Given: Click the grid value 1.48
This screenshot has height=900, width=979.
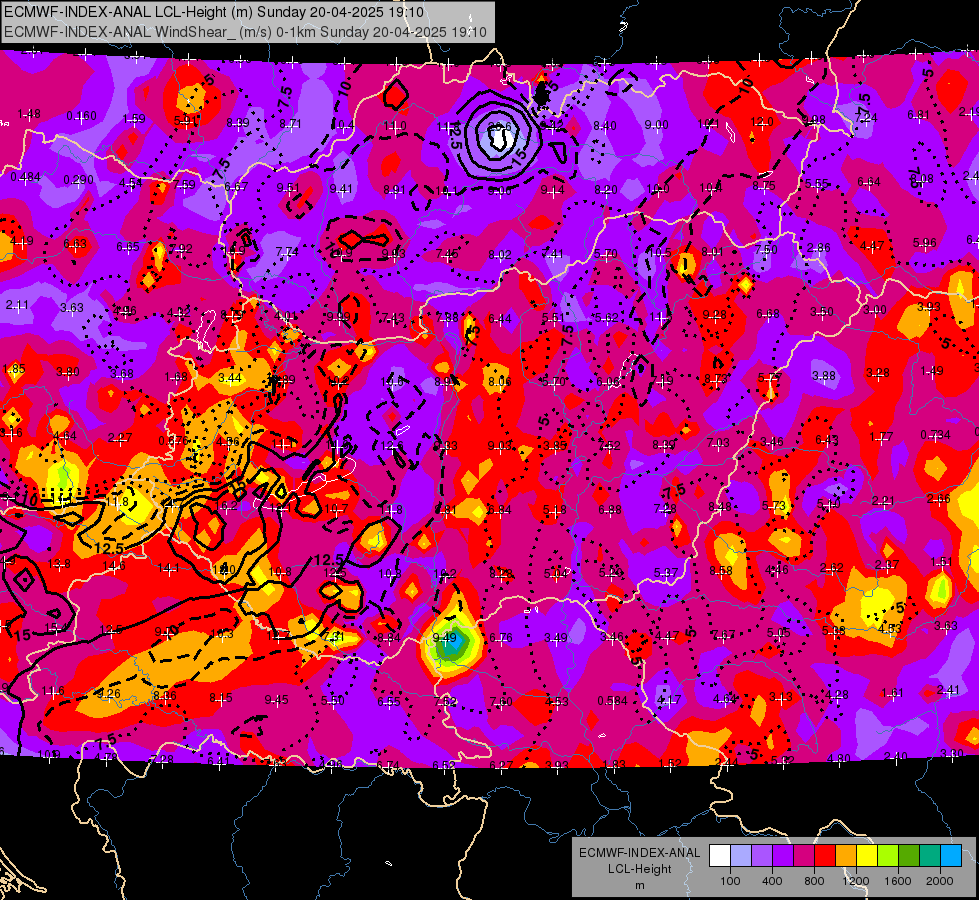Looking at the screenshot, I should (29, 114).
